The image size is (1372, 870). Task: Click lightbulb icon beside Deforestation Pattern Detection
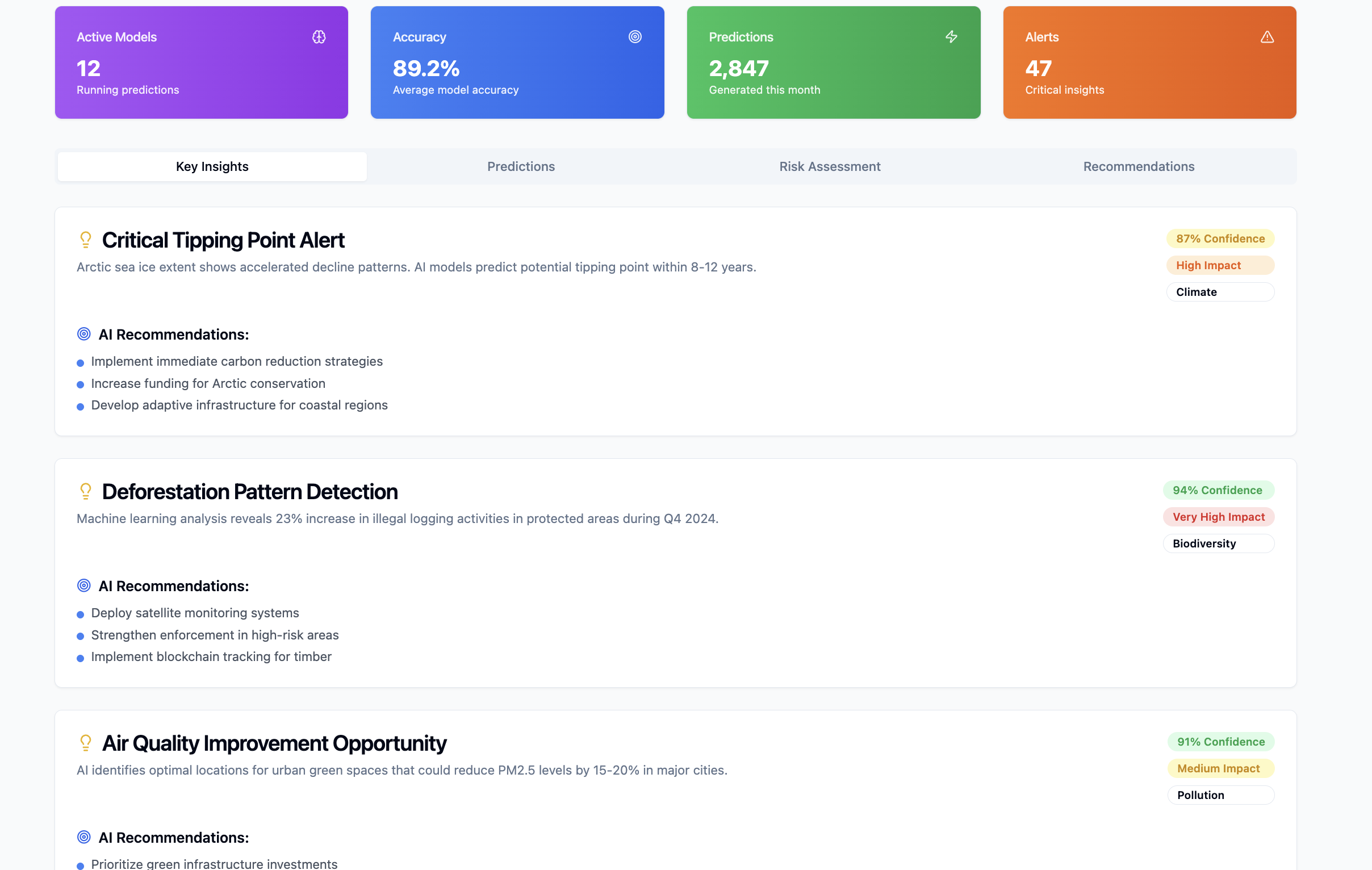85,491
